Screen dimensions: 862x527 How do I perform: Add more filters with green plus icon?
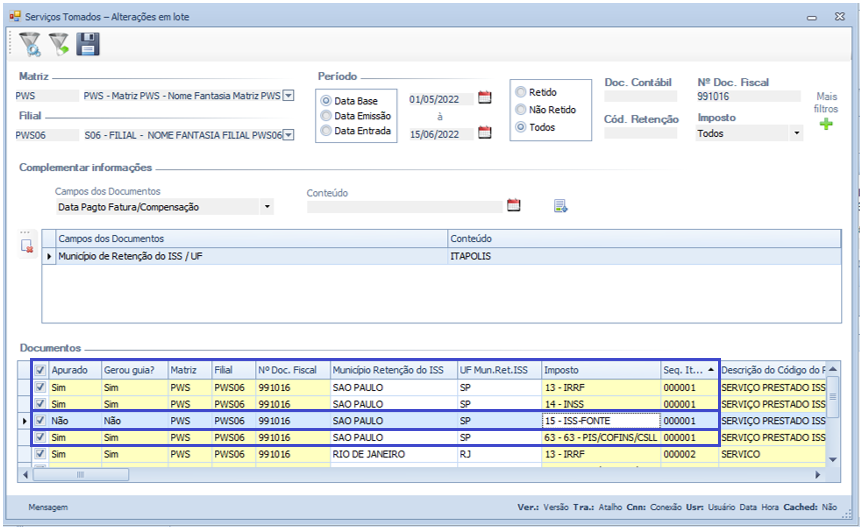(x=826, y=124)
